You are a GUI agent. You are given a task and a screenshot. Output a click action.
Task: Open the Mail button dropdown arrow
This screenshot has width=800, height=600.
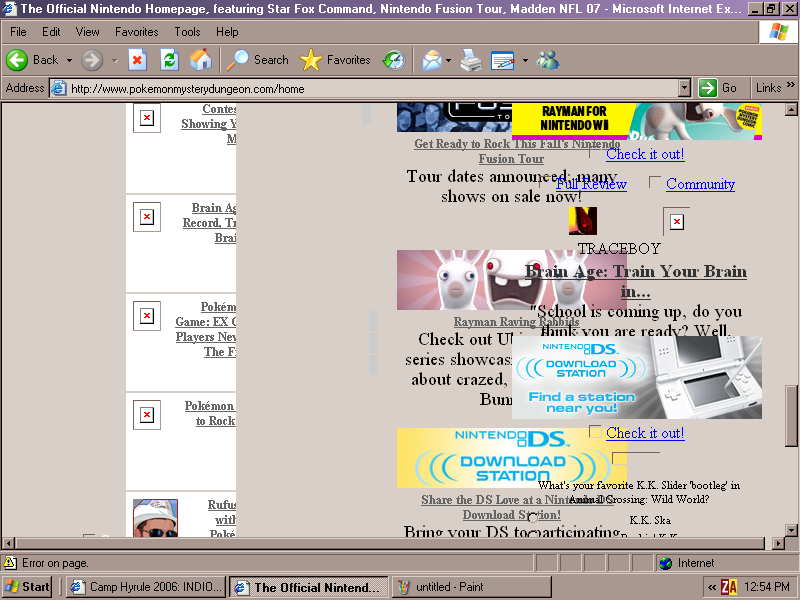coord(448,60)
